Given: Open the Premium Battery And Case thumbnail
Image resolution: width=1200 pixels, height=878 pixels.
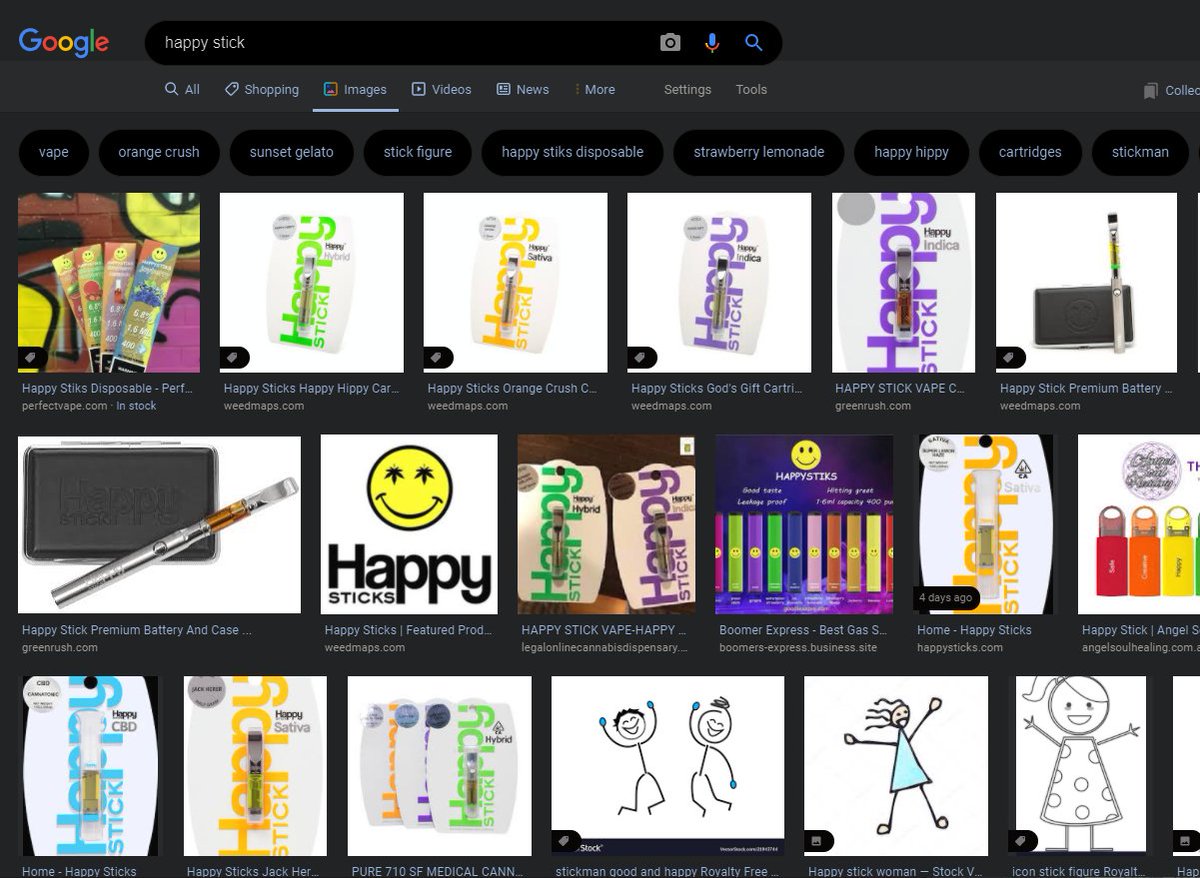Looking at the screenshot, I should click(159, 524).
